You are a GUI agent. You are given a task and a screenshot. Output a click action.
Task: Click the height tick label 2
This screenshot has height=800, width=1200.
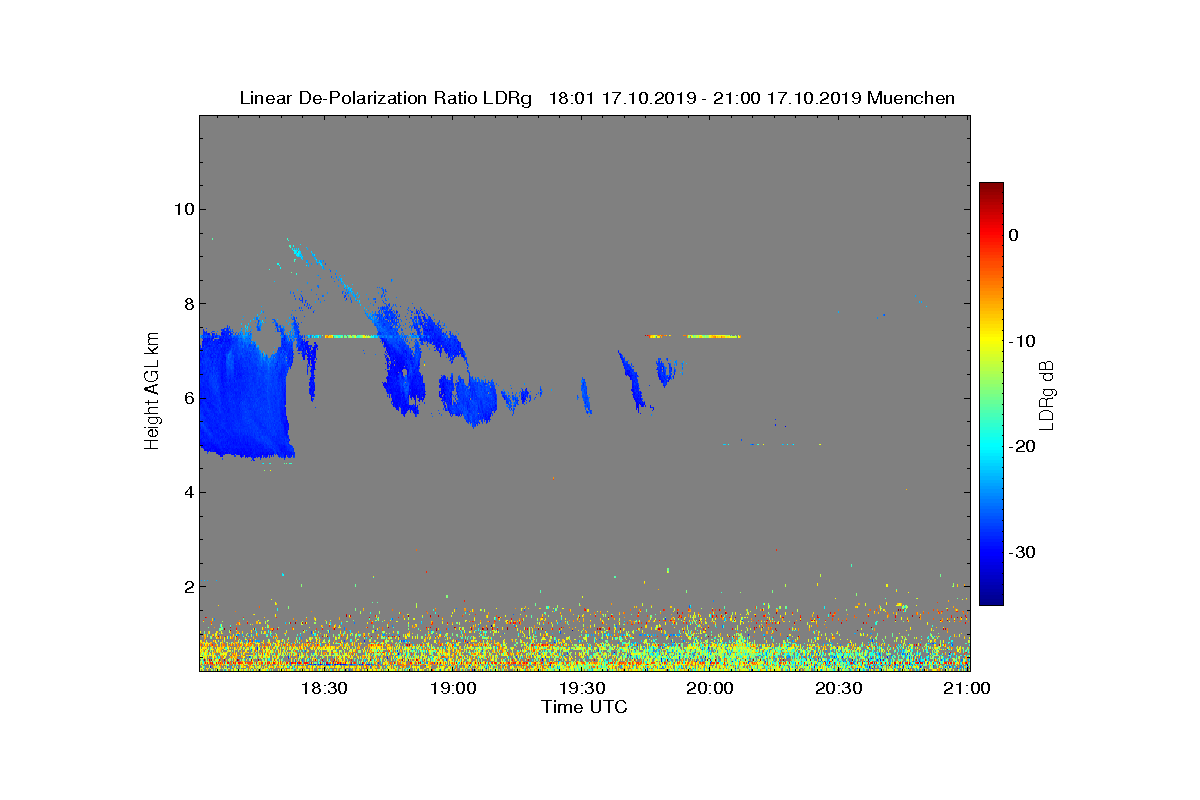pyautogui.click(x=187, y=586)
